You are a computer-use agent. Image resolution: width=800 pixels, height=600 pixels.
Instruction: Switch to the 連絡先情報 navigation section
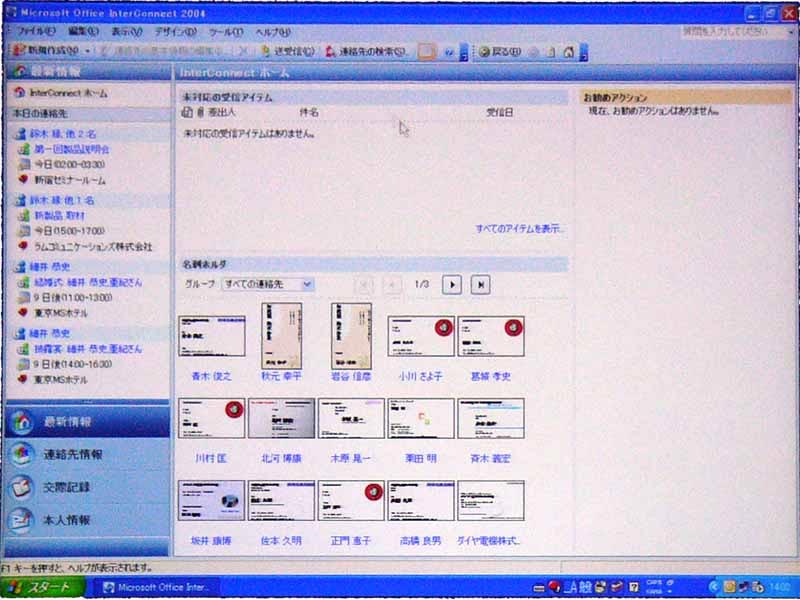coord(87,455)
